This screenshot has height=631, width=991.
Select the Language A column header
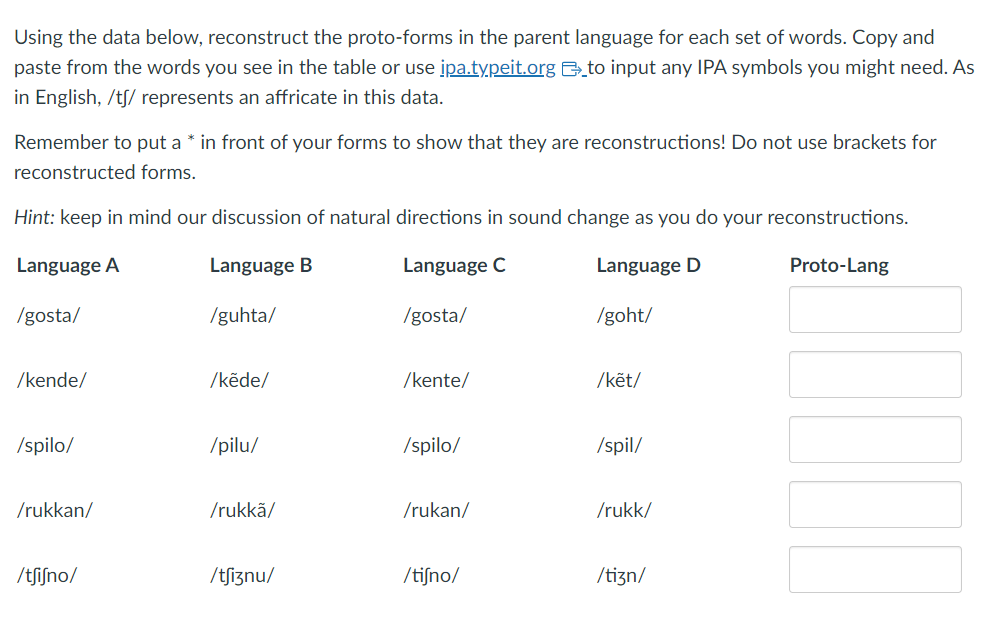(67, 265)
